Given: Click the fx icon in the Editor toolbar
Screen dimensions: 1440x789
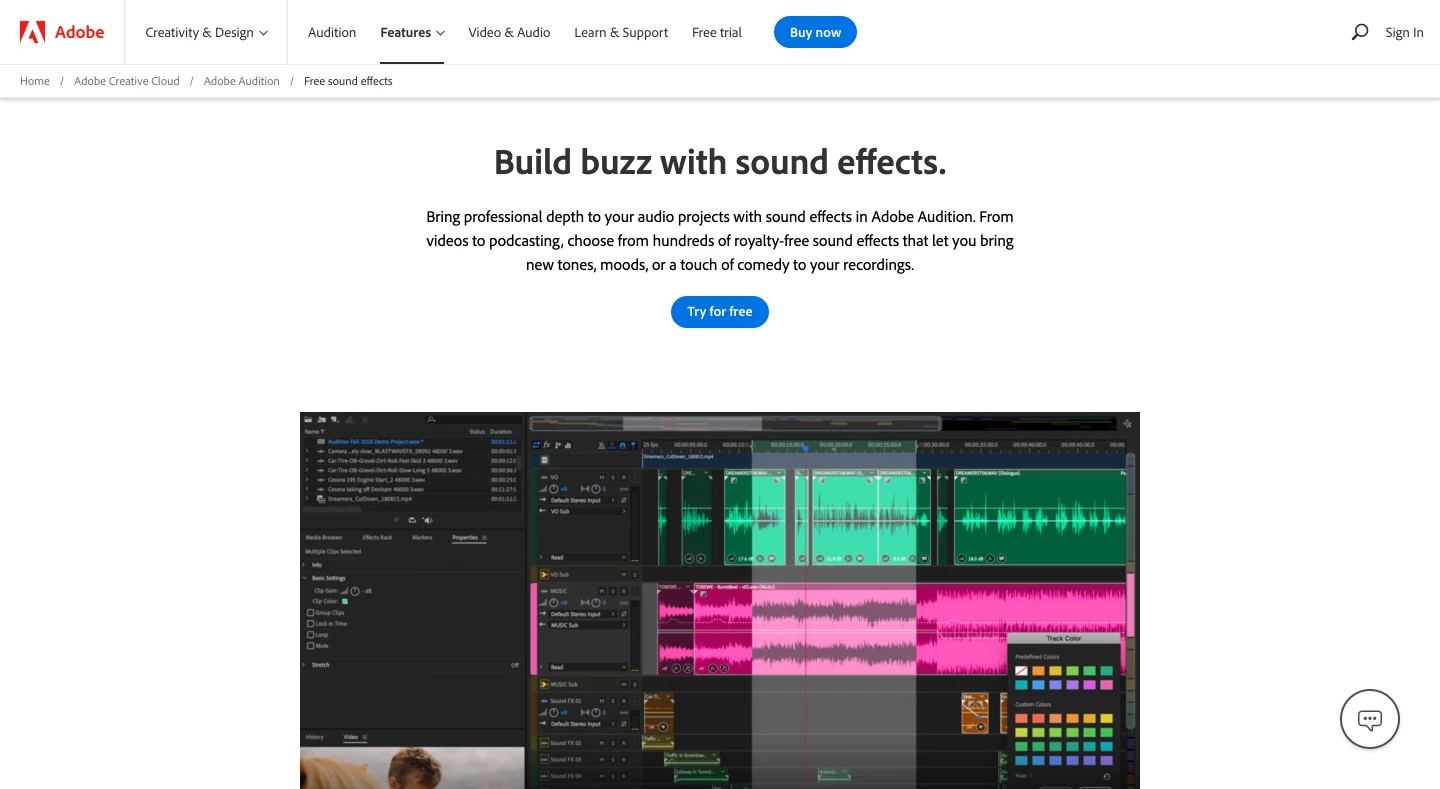Looking at the screenshot, I should click(546, 443).
